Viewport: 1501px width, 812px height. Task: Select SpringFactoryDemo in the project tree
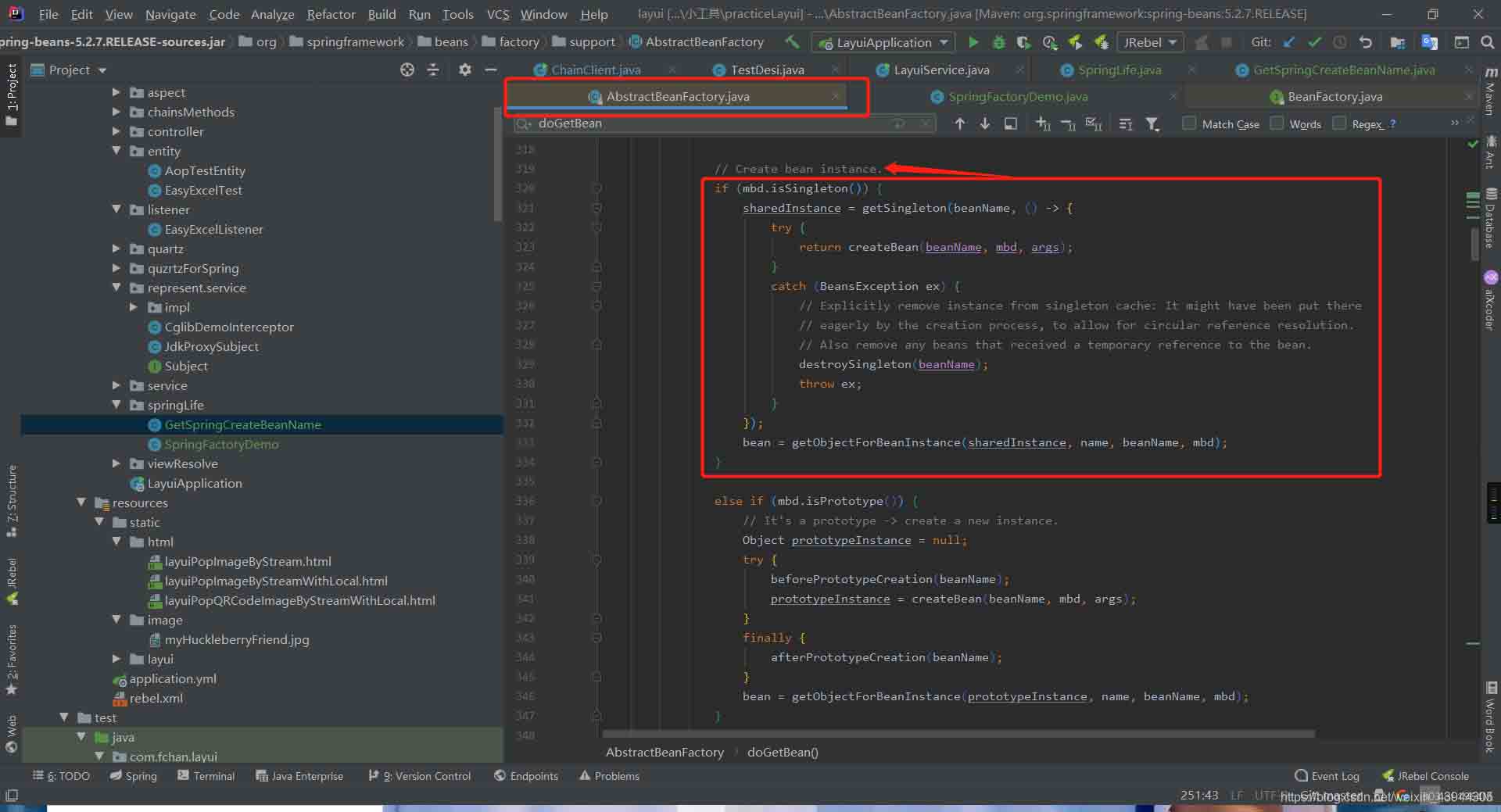point(221,444)
